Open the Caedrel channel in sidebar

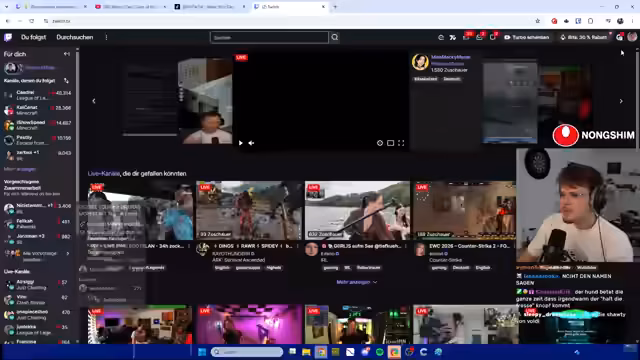pos(38,96)
